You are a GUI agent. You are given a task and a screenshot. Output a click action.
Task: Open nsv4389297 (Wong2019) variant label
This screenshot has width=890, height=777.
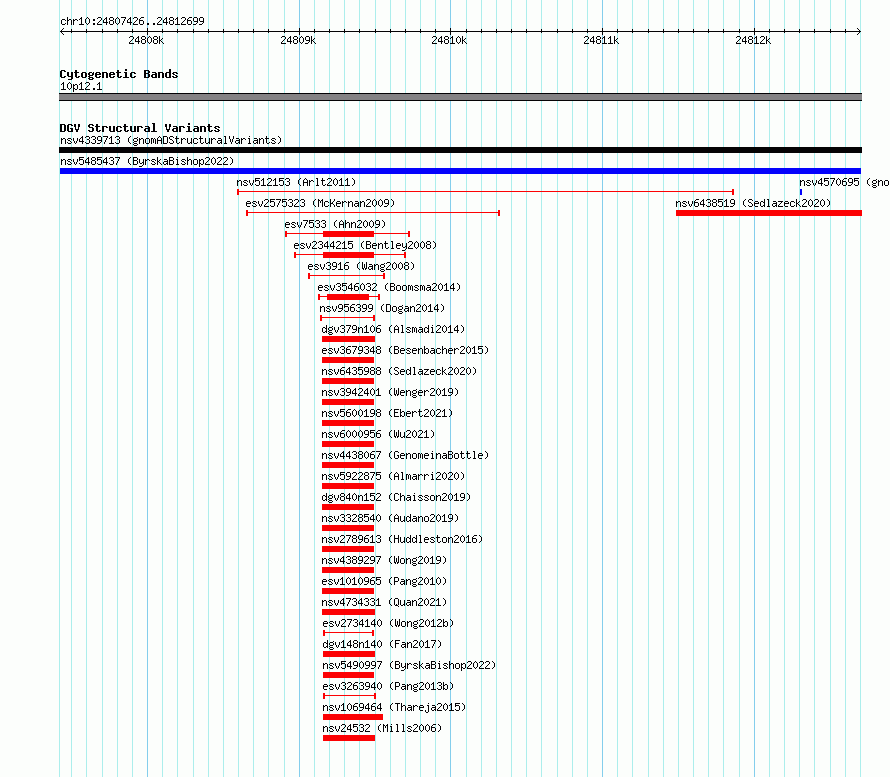pyautogui.click(x=384, y=560)
